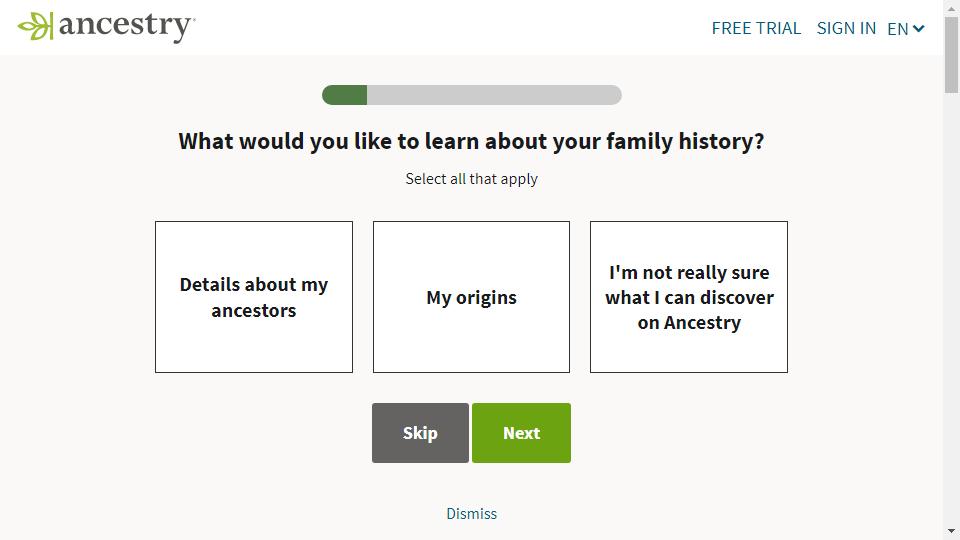Open the EN language selector

(x=906, y=29)
